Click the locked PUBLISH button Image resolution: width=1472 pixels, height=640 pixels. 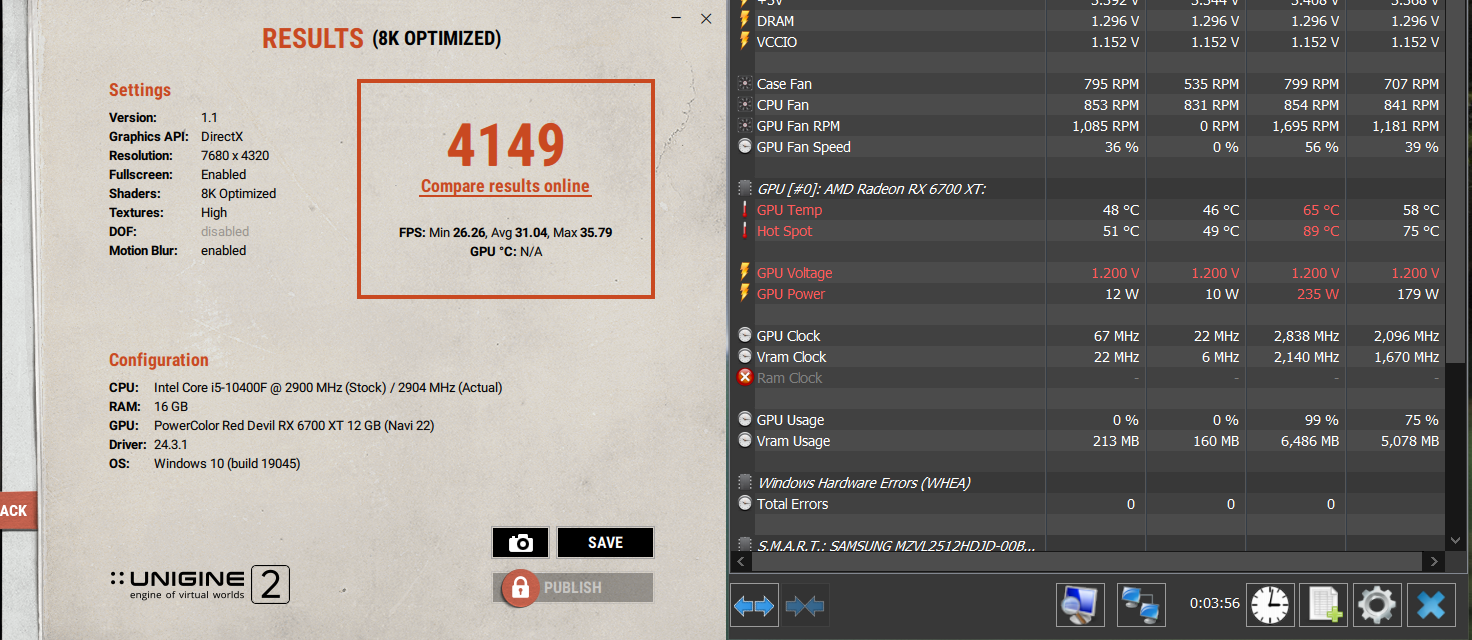(x=573, y=588)
